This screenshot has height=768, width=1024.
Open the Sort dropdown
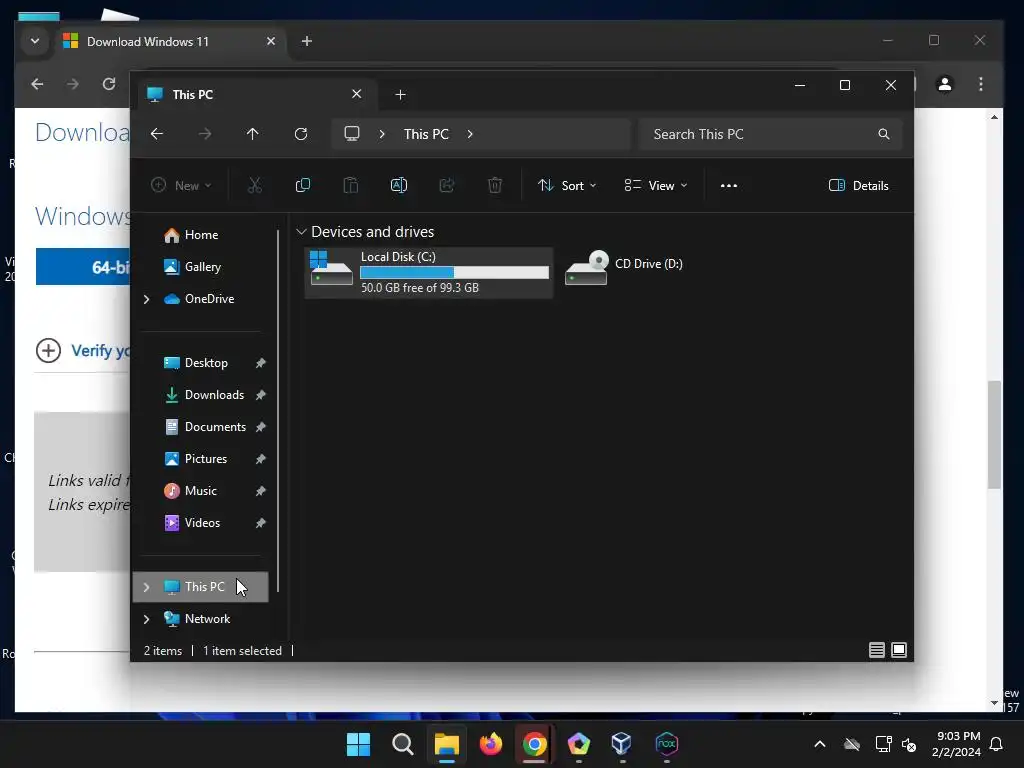click(567, 185)
